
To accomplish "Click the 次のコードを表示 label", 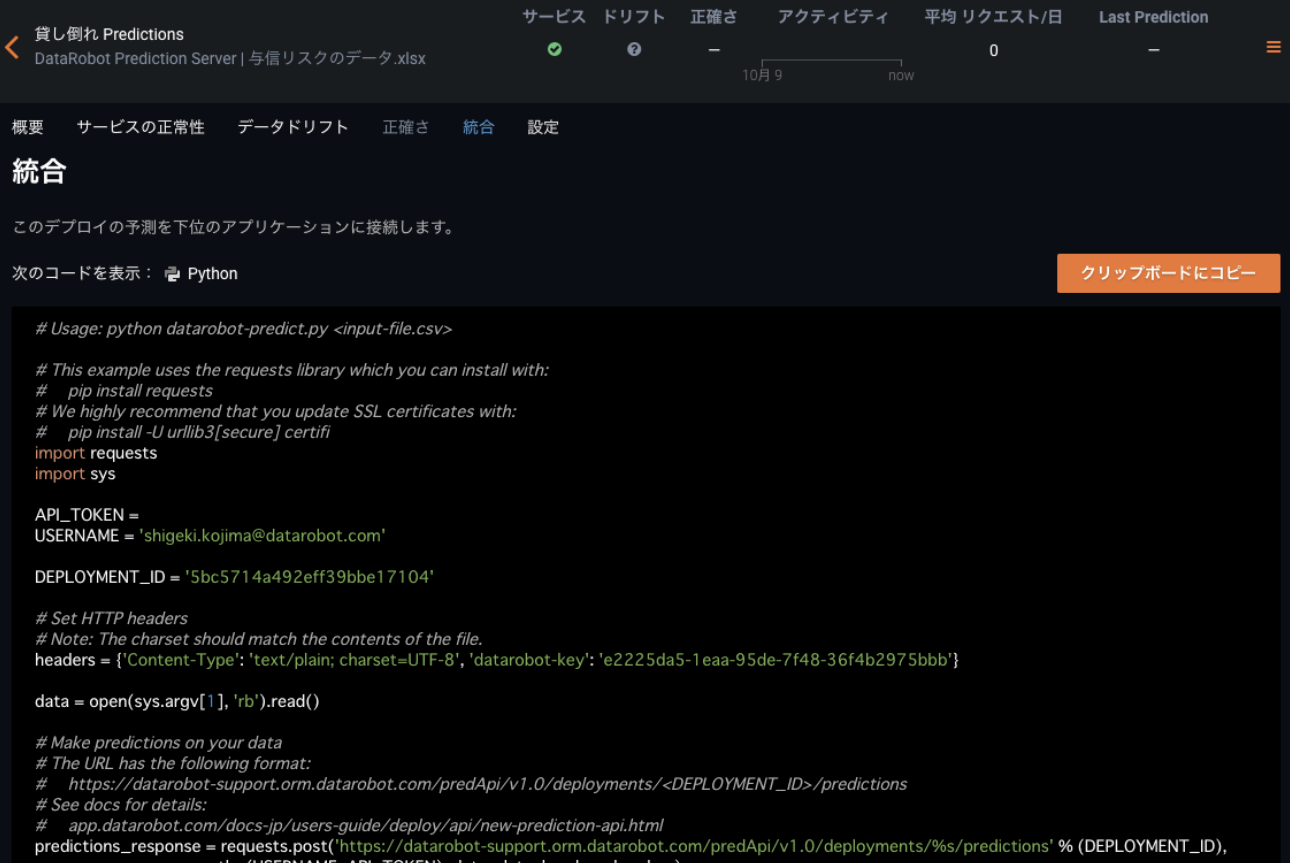I will 83,274.
